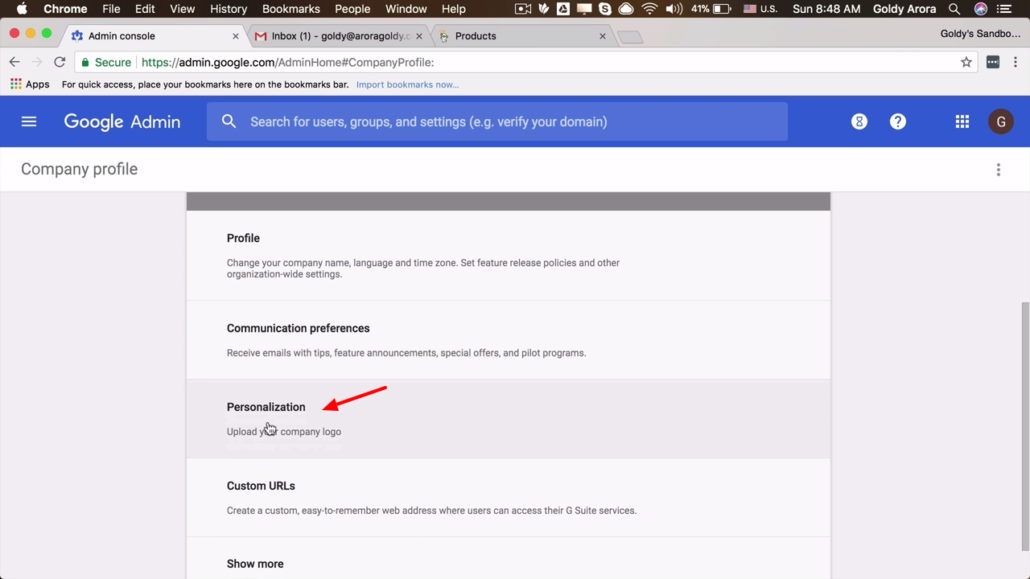
Task: Open the Bookmarks menu in menu bar
Action: 291,9
